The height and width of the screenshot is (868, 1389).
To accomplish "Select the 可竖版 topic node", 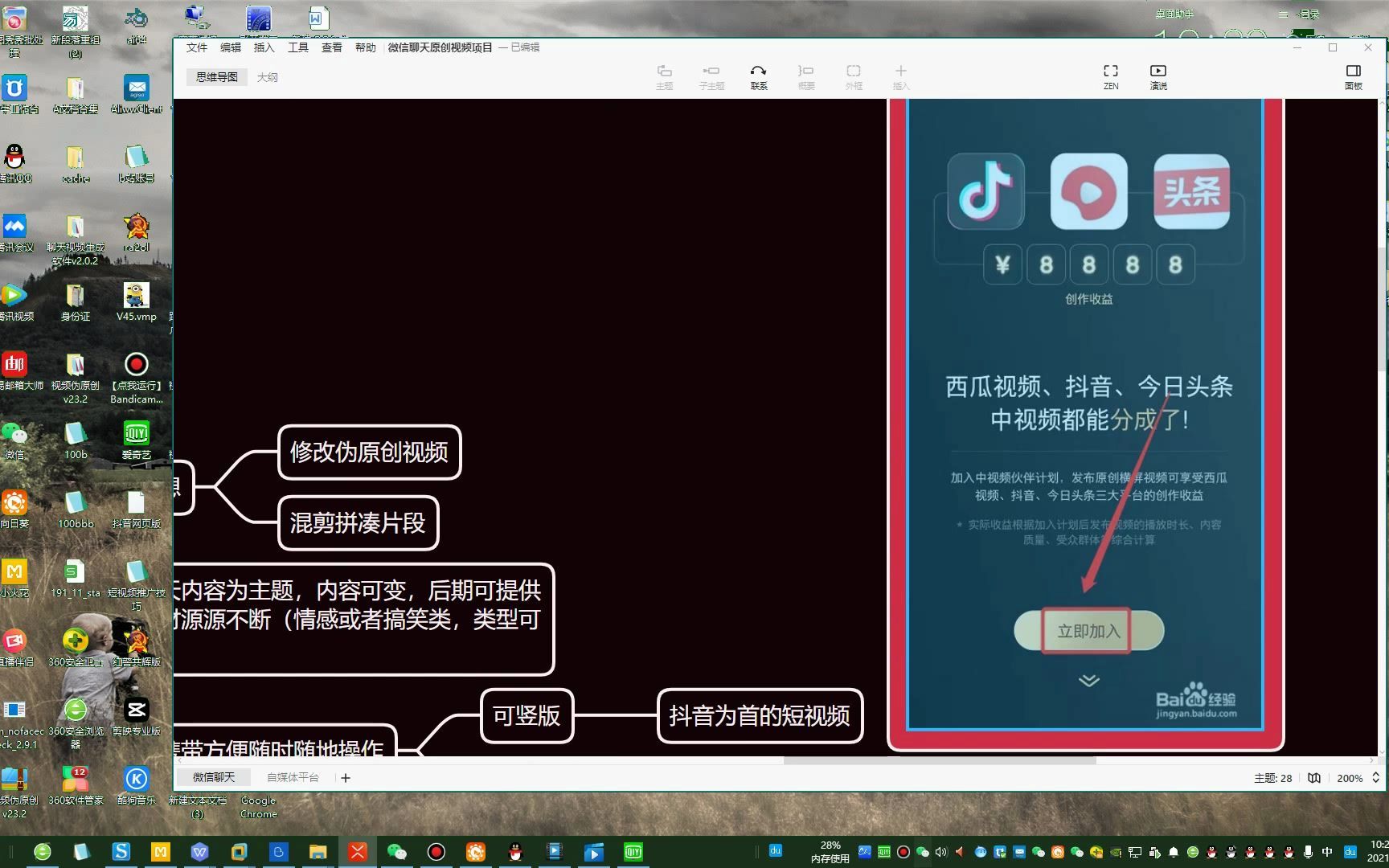I will point(527,715).
